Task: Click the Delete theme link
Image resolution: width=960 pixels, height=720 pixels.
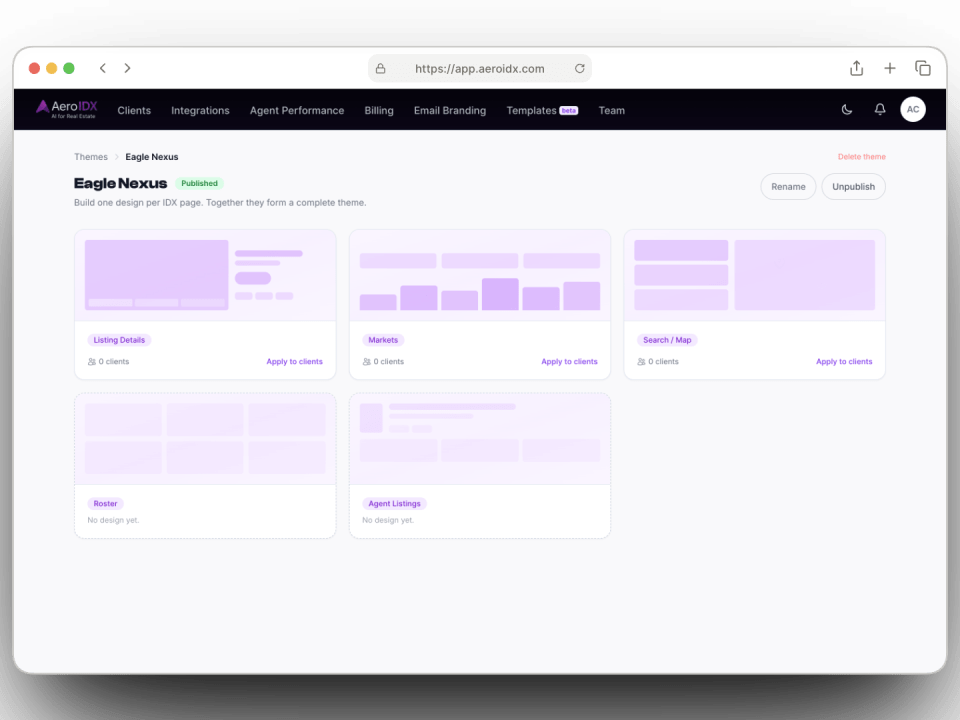Action: (x=861, y=157)
